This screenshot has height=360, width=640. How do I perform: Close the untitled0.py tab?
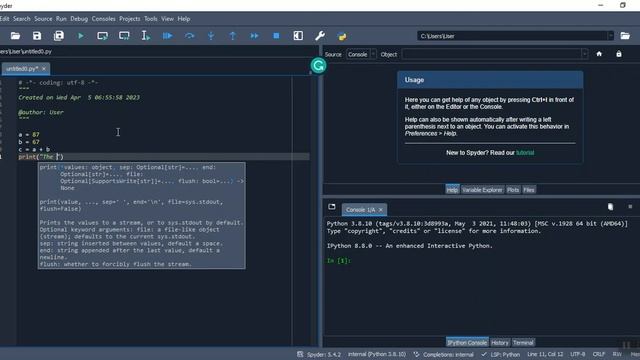(x=44, y=69)
